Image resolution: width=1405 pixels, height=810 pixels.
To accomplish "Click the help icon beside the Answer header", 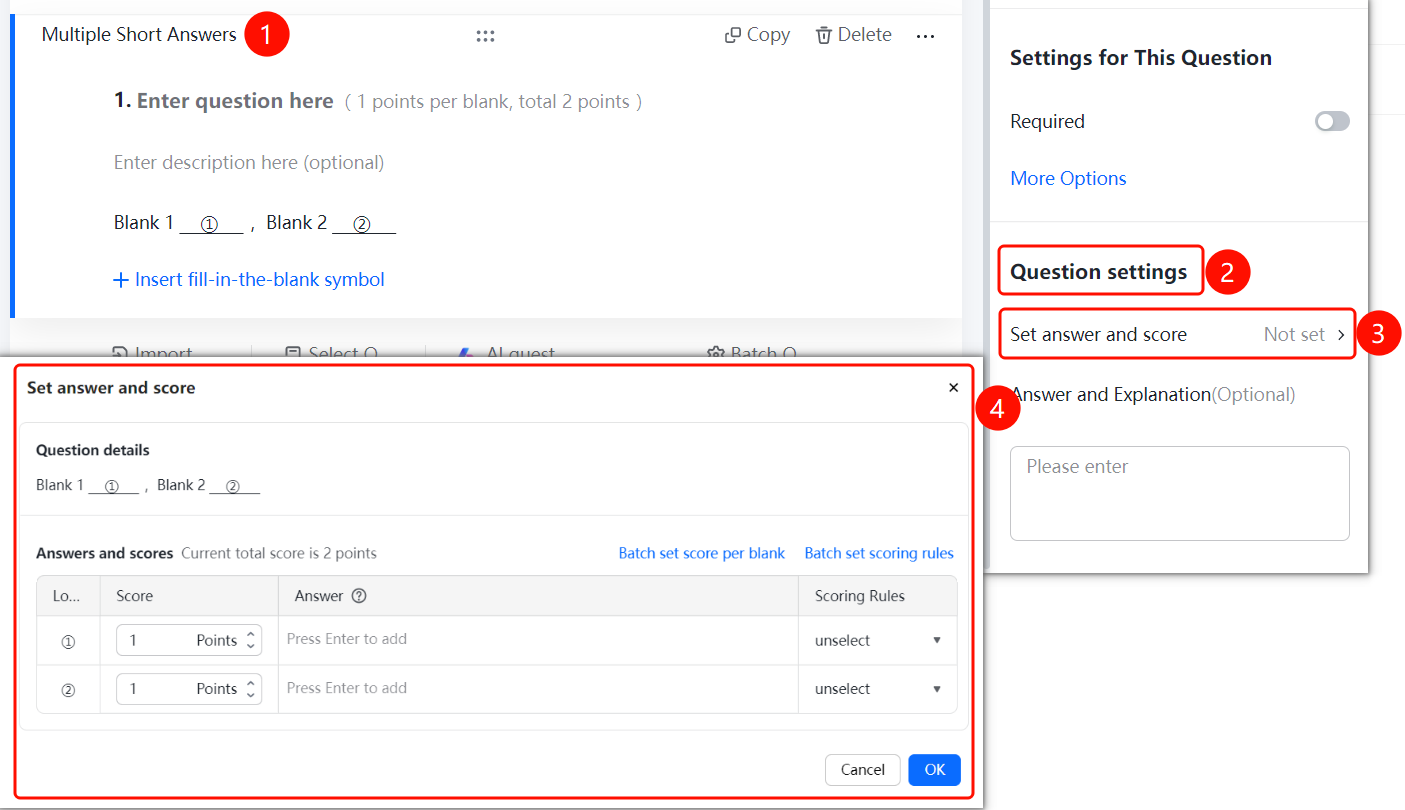I will click(359, 596).
